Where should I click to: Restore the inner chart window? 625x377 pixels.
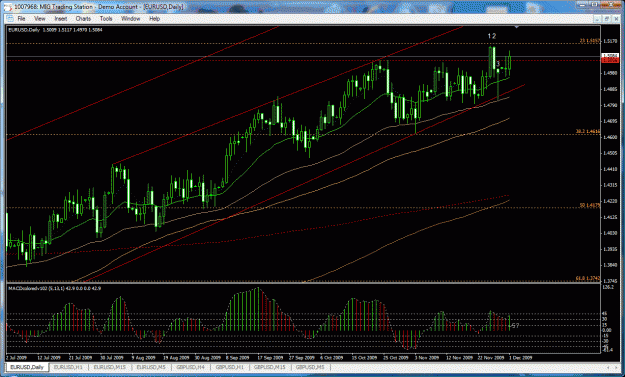point(607,19)
